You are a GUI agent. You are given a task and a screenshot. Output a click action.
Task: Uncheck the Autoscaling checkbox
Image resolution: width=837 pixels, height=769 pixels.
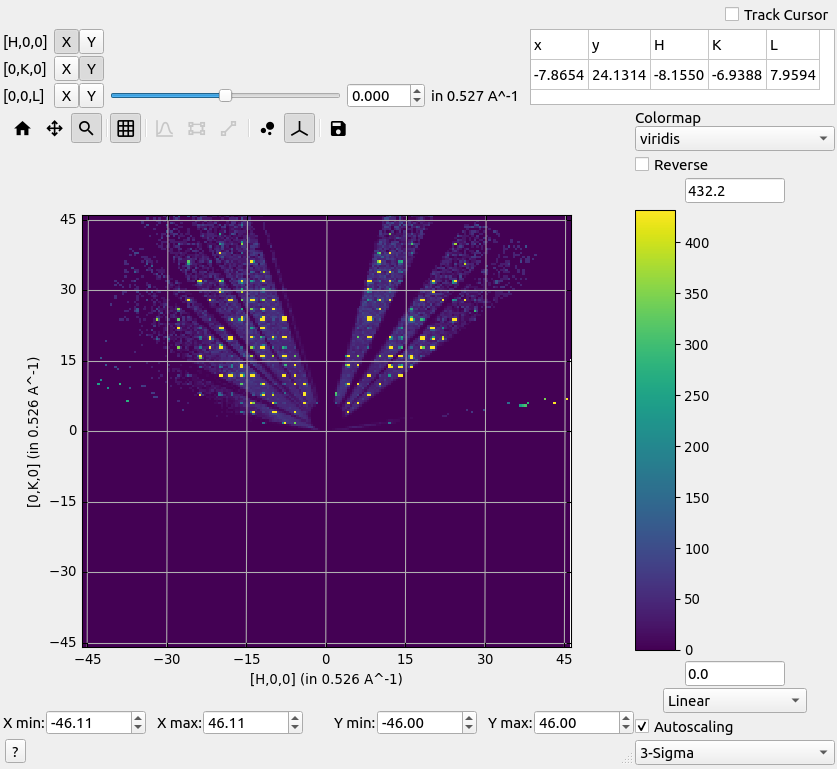[642, 727]
